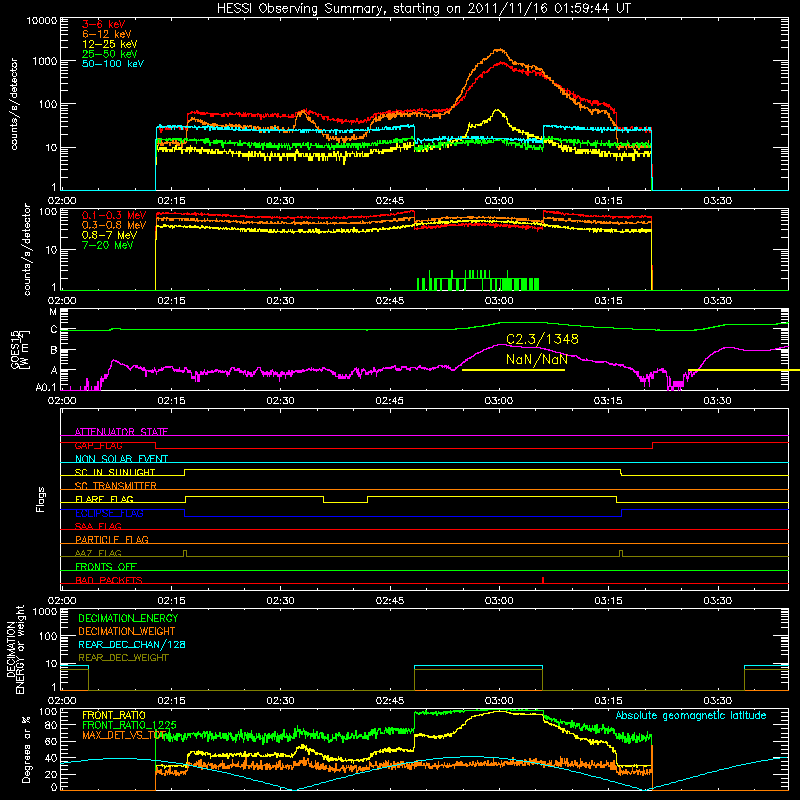The width and height of the screenshot is (800, 800).
Task: Click the DECIMATION_WEIGHT legend label
Action: pos(127,631)
